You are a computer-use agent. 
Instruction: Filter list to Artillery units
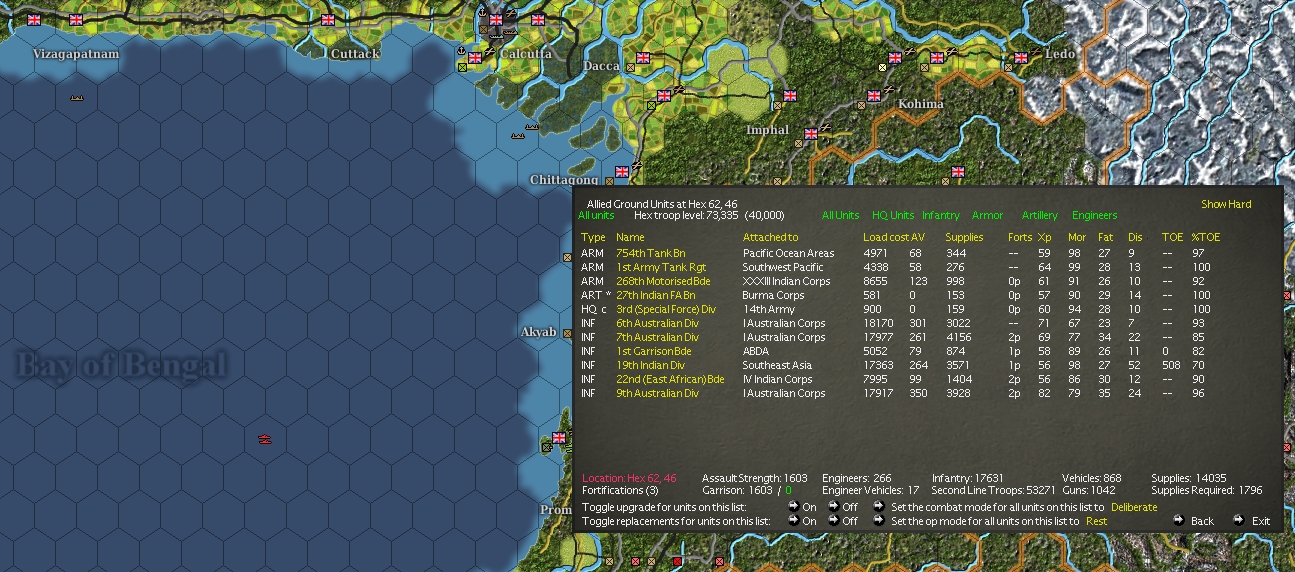point(1039,215)
